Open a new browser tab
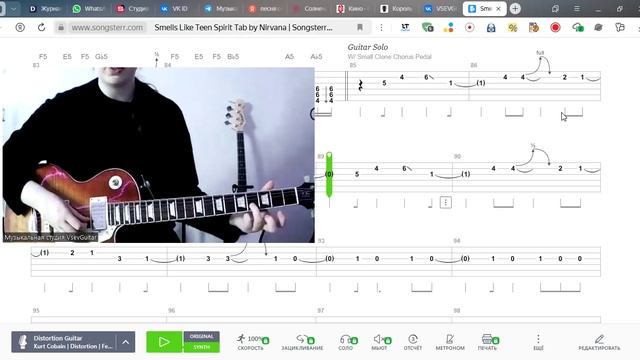 pyautogui.click(x=515, y=8)
